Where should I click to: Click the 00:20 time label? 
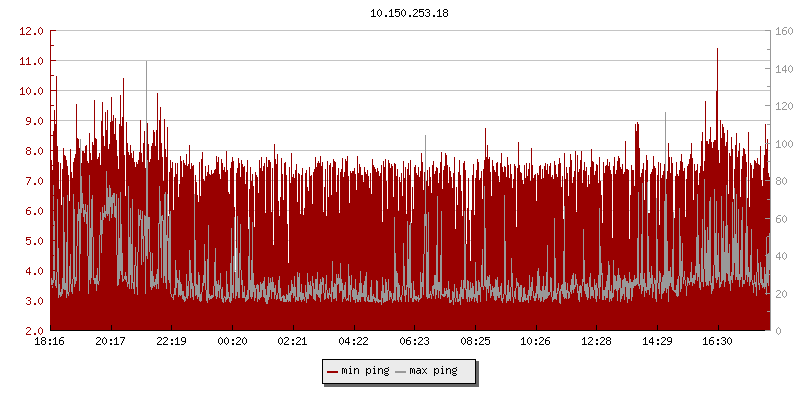pos(232,342)
